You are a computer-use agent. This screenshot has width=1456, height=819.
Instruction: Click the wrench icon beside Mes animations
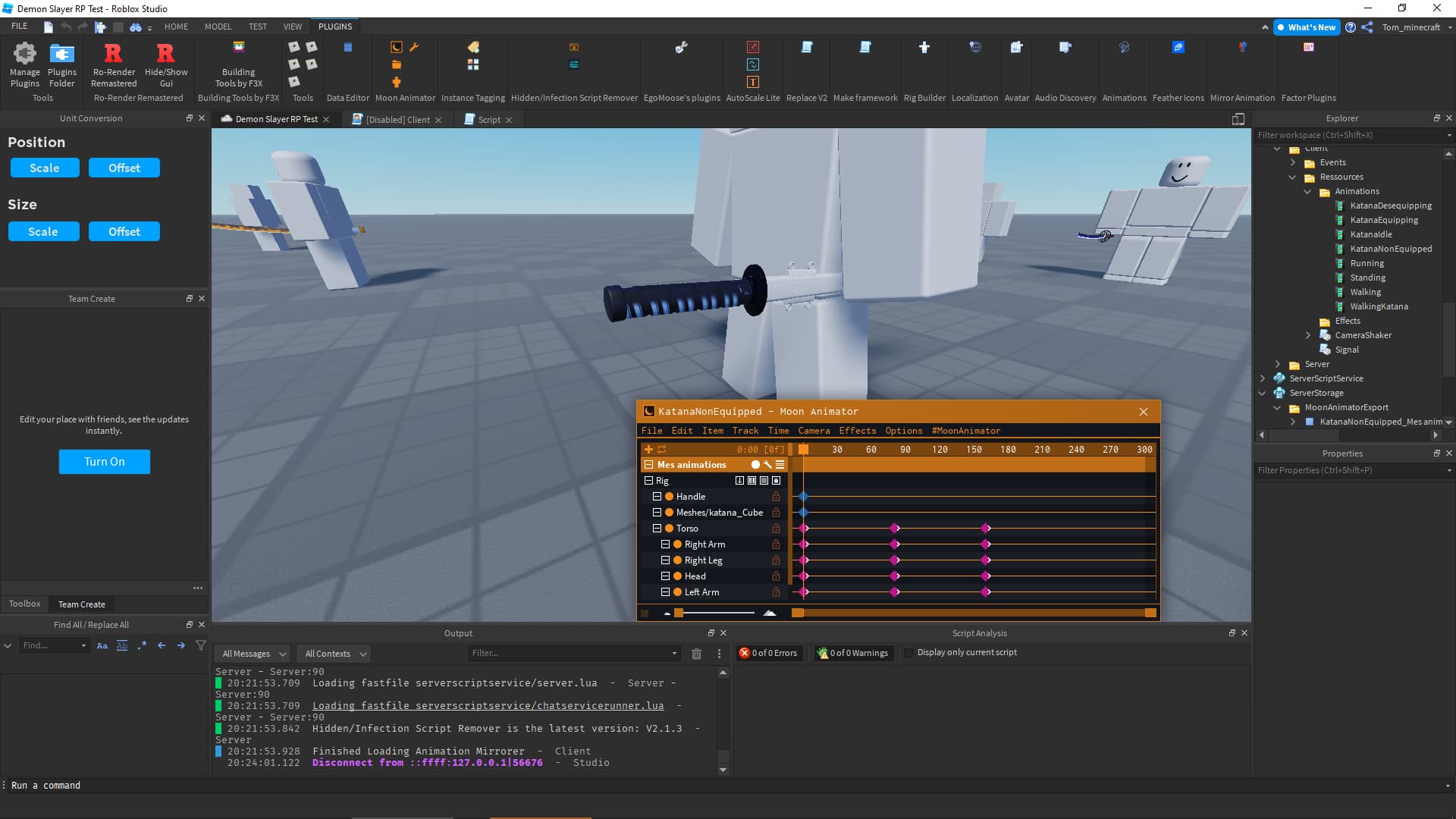[767, 464]
